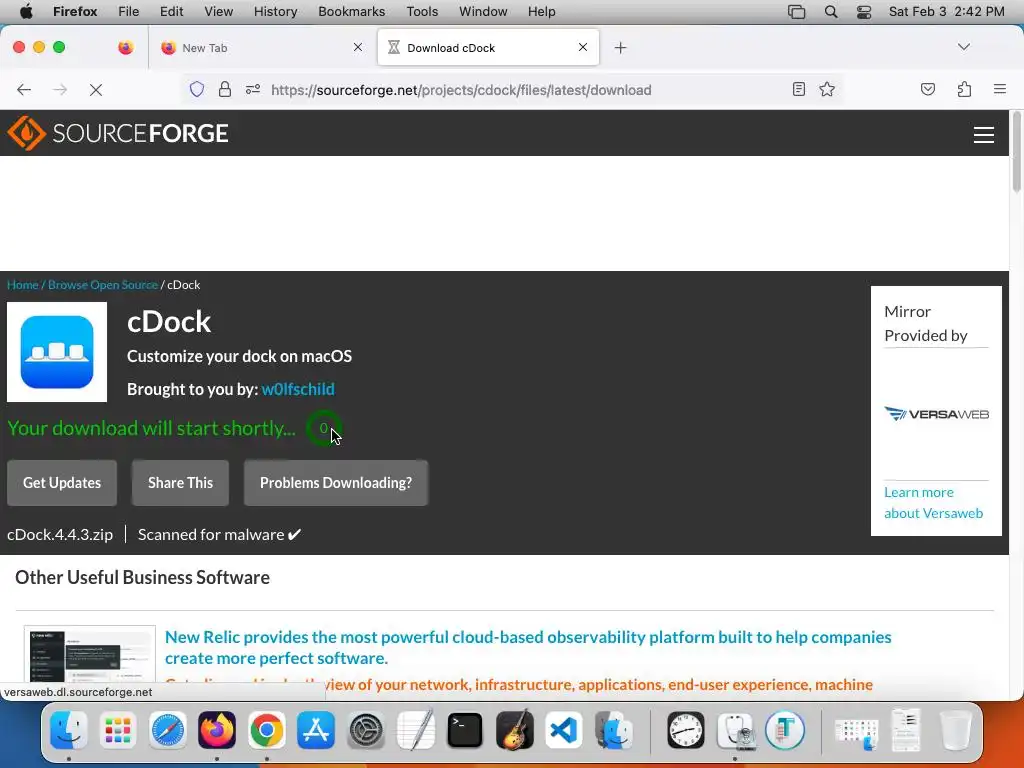
Task: Click the Get Updates button
Action: click(x=62, y=483)
